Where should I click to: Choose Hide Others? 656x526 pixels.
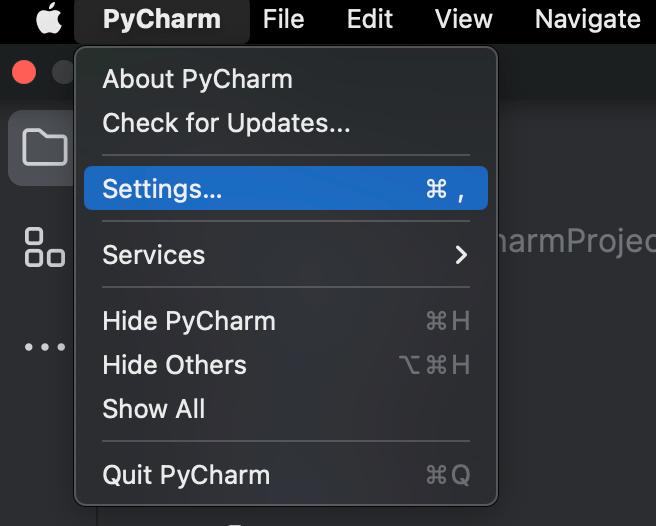[174, 365]
